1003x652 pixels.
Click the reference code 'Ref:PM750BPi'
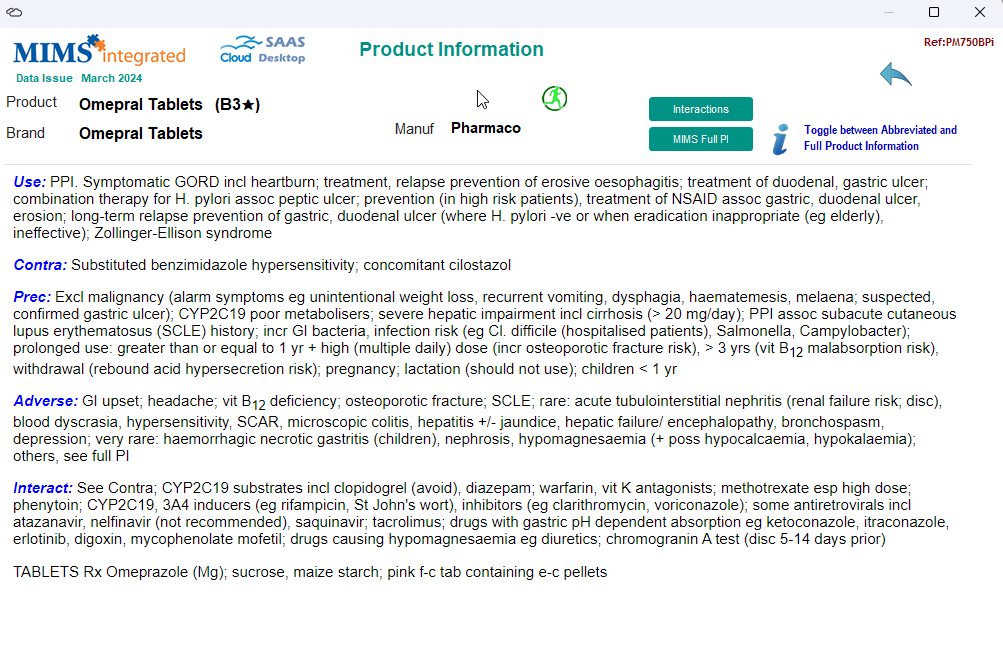(959, 42)
